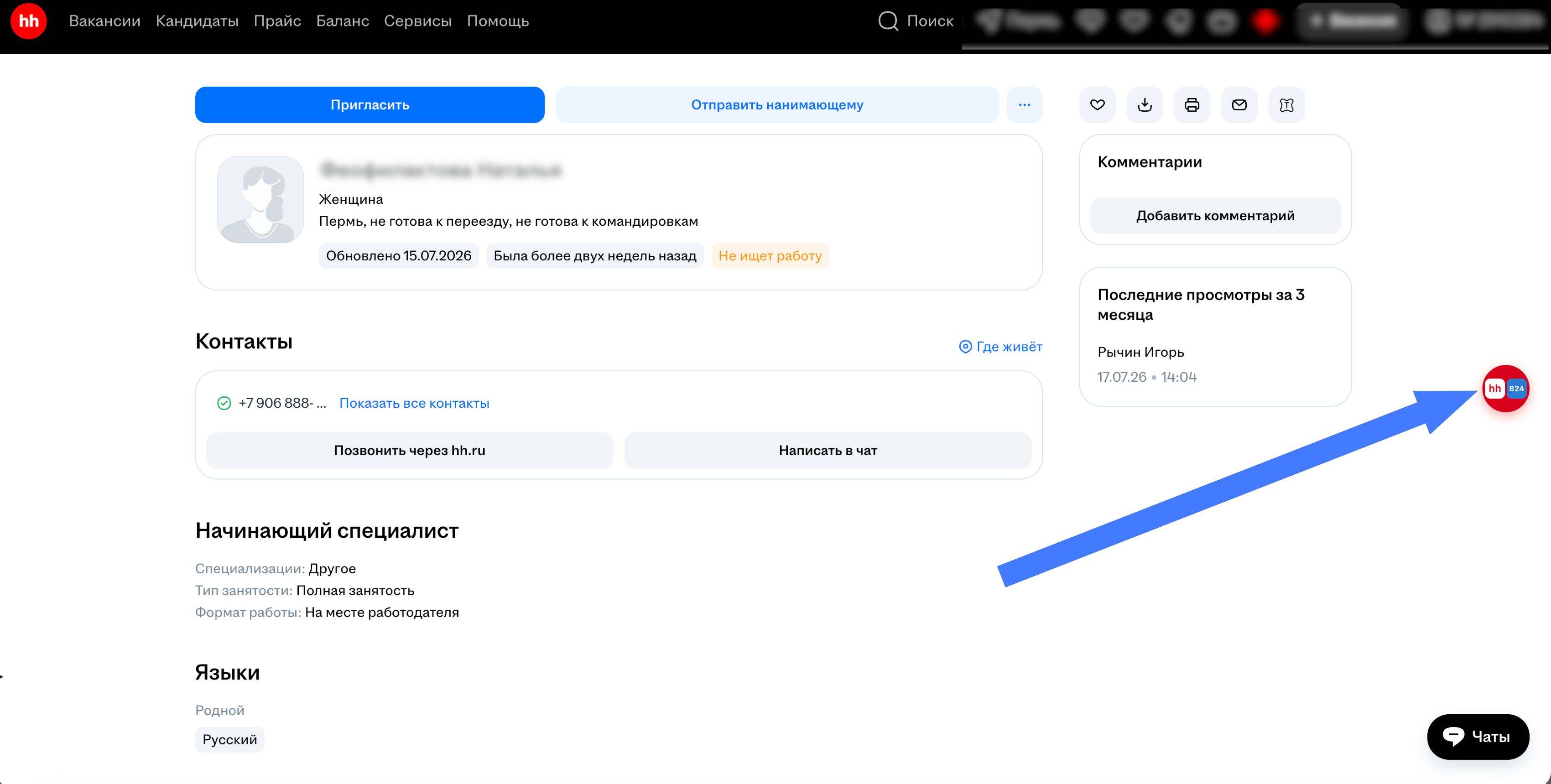Open the Где живёт map link
The height and width of the screenshot is (784, 1551).
1000,347
